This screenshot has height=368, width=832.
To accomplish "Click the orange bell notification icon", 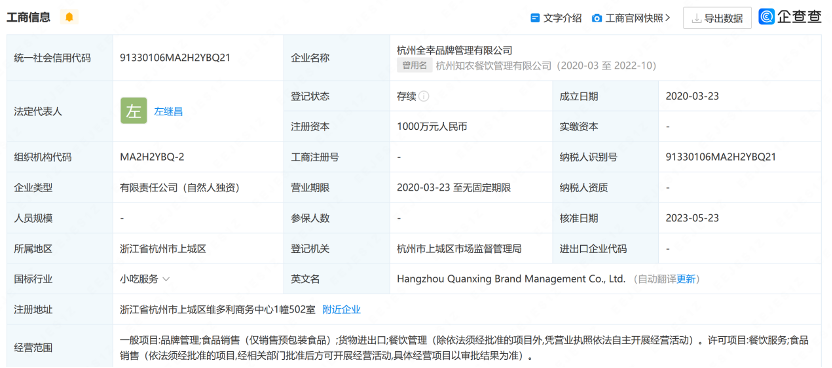I will click(69, 17).
